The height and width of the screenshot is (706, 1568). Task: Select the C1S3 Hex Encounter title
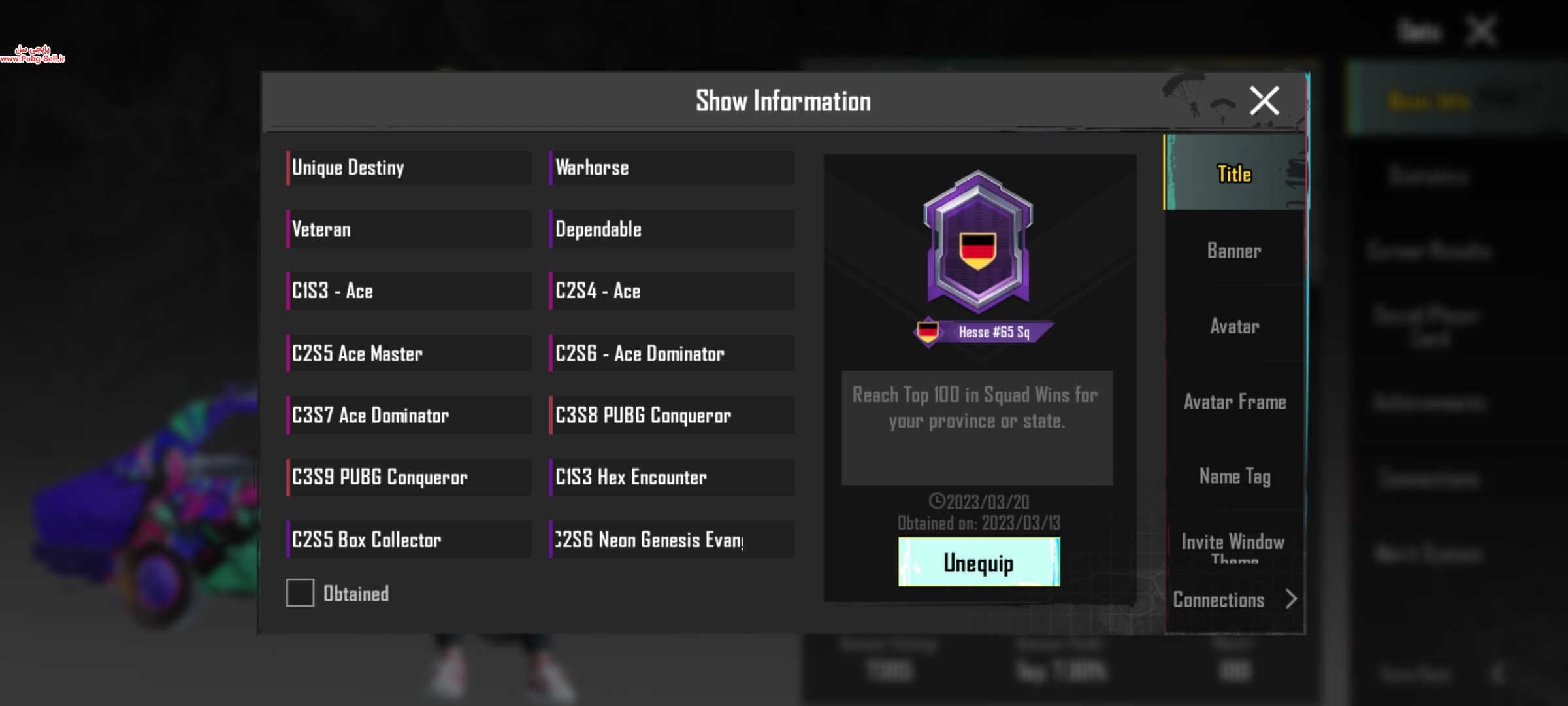click(672, 477)
